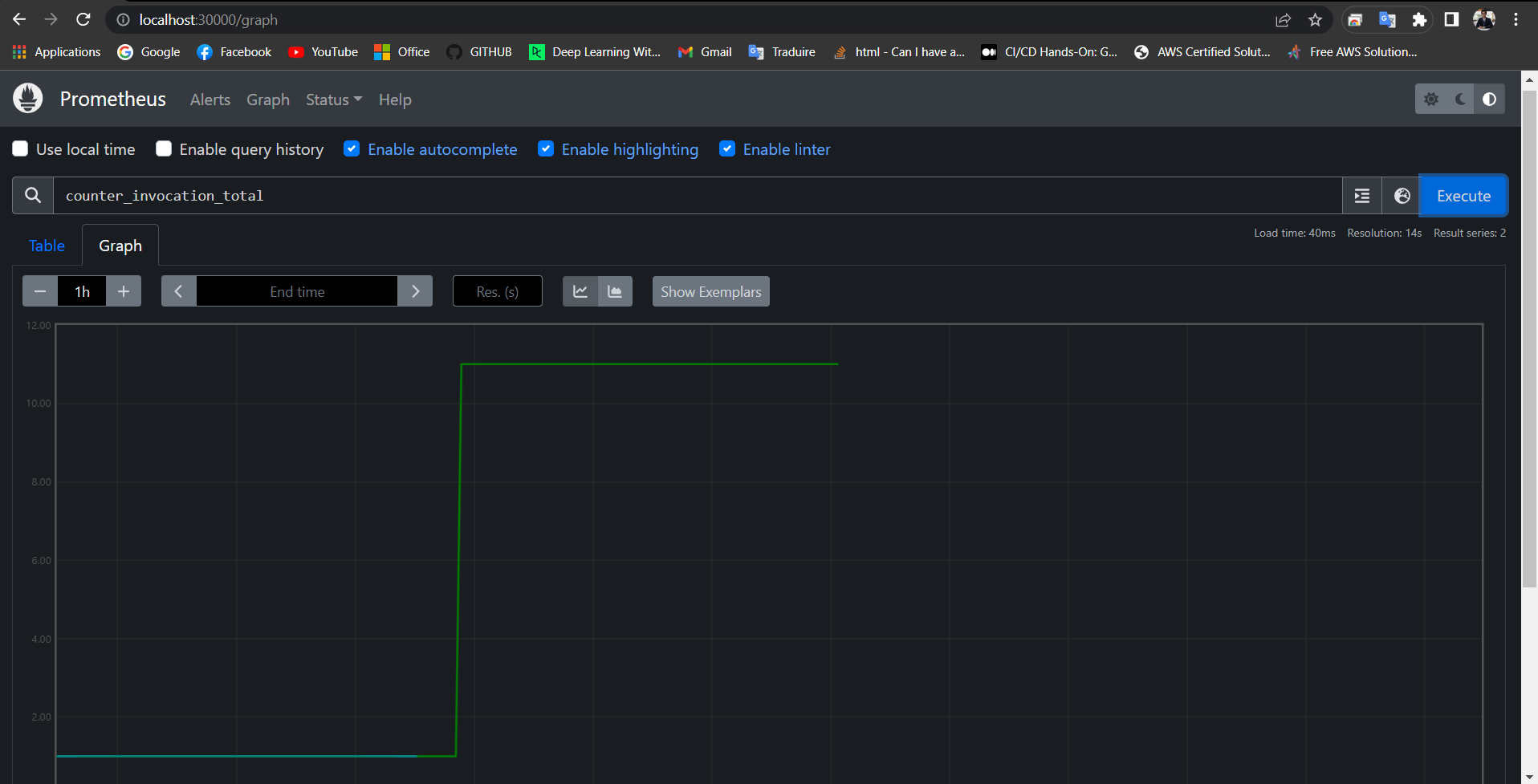Open the Alerts page
This screenshot has width=1538, height=784.
pyautogui.click(x=210, y=100)
